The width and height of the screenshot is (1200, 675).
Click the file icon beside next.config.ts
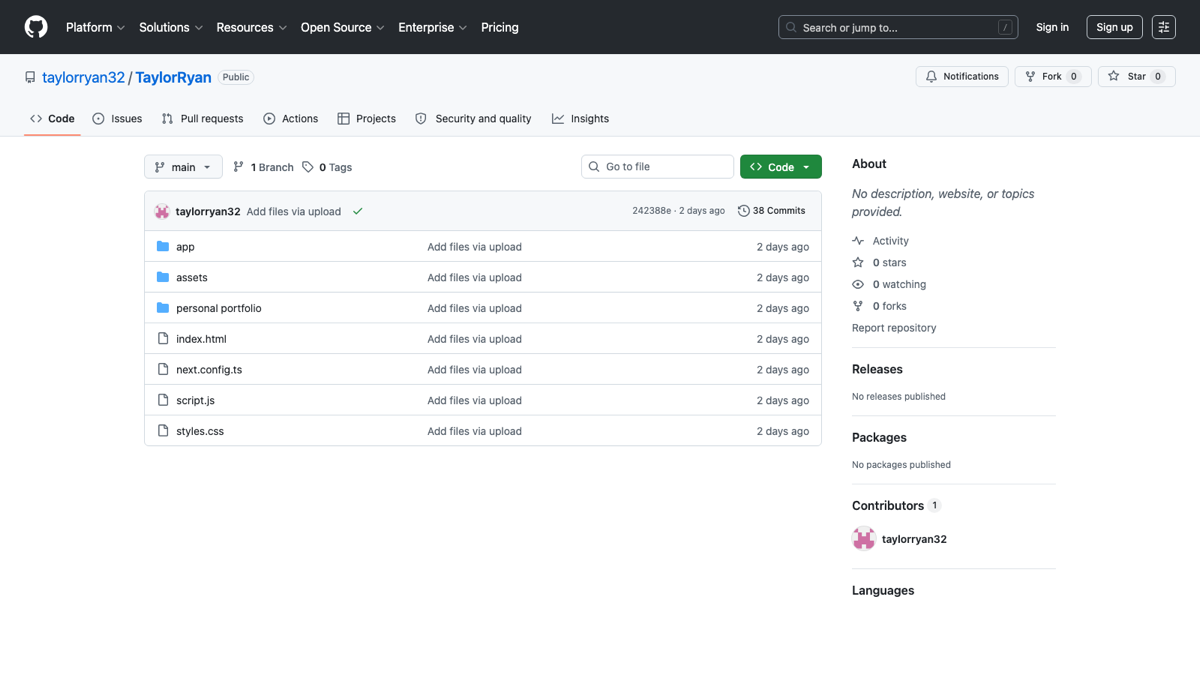click(x=163, y=369)
